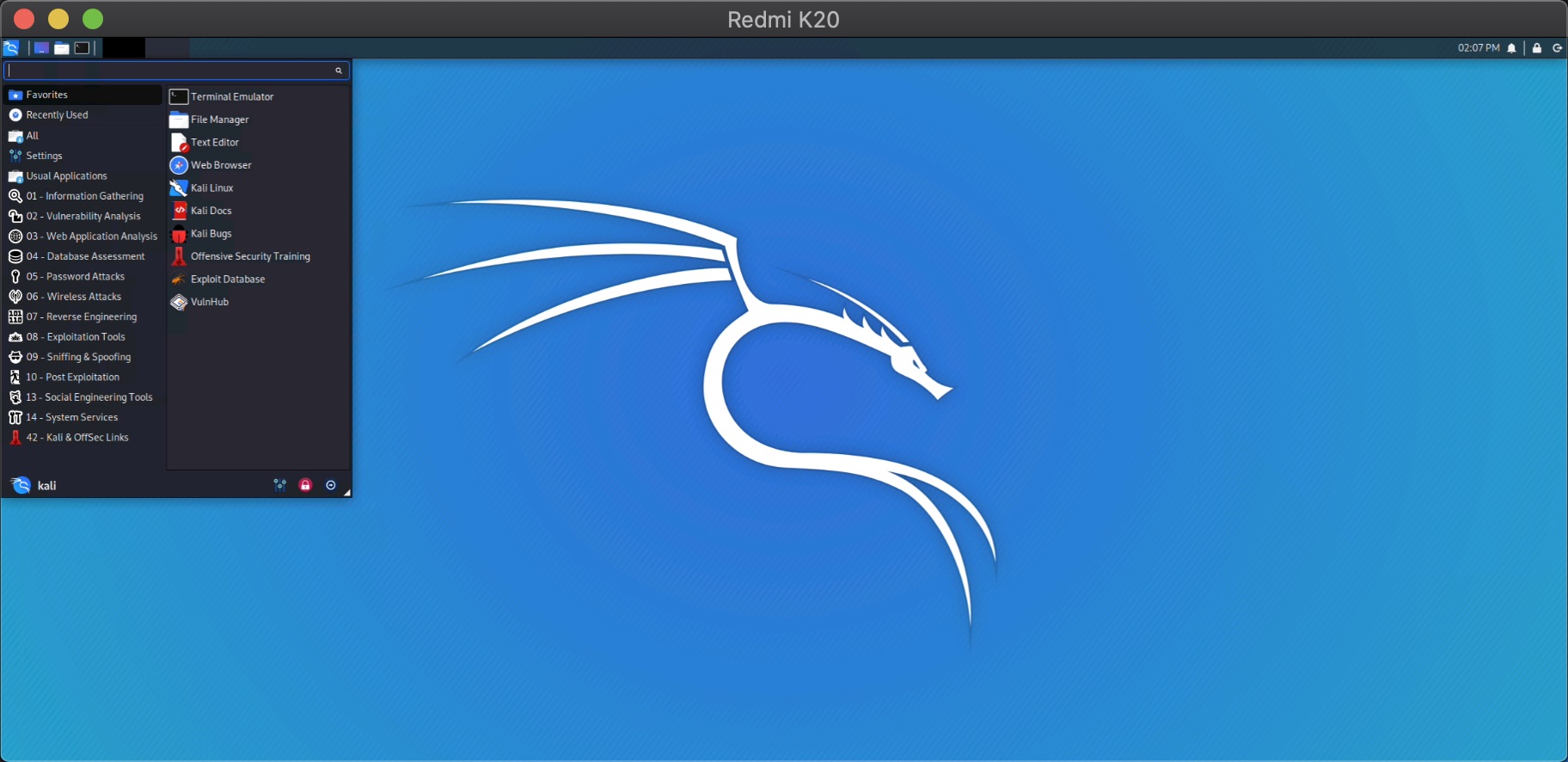Select 04 - Database Assessment category
The width and height of the screenshot is (1568, 762).
click(83, 256)
